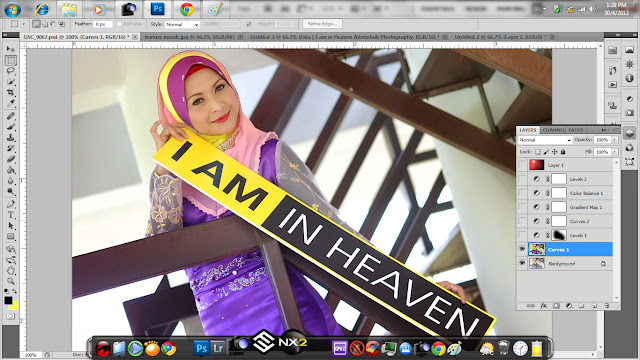
Task: Select the Layer 1 red thumbnail
Action: (537, 165)
